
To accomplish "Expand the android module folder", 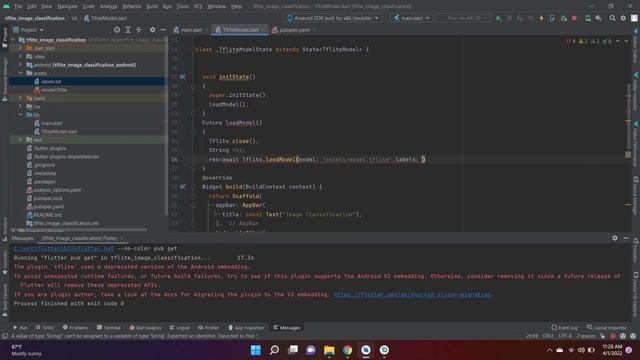I will [21, 65].
